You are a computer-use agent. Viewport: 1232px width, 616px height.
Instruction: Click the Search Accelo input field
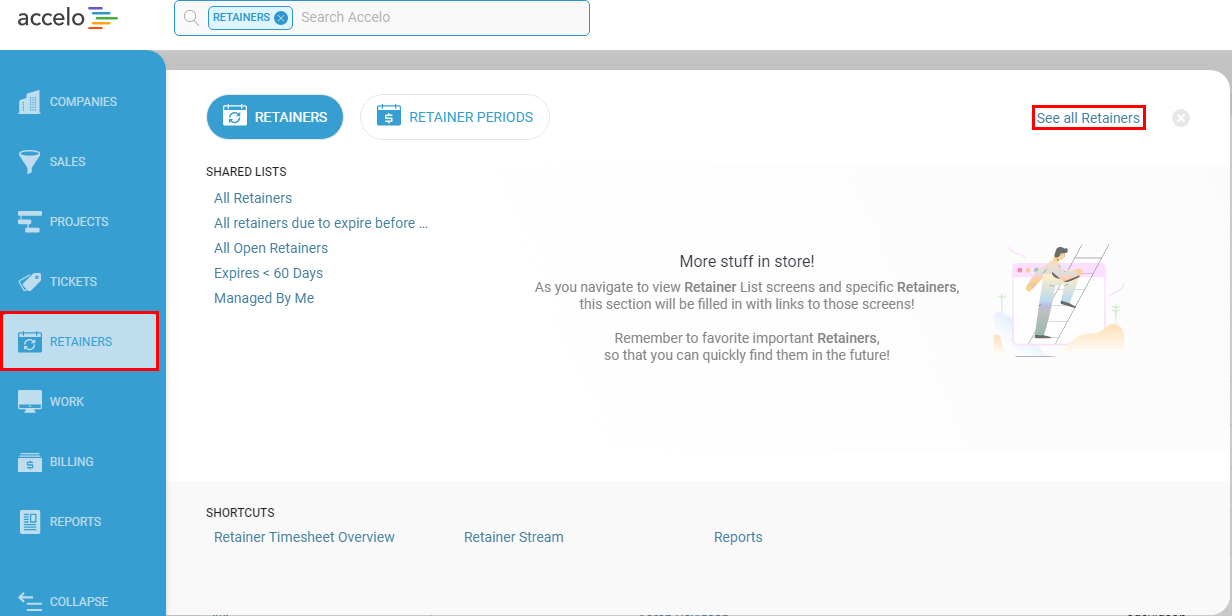(440, 17)
